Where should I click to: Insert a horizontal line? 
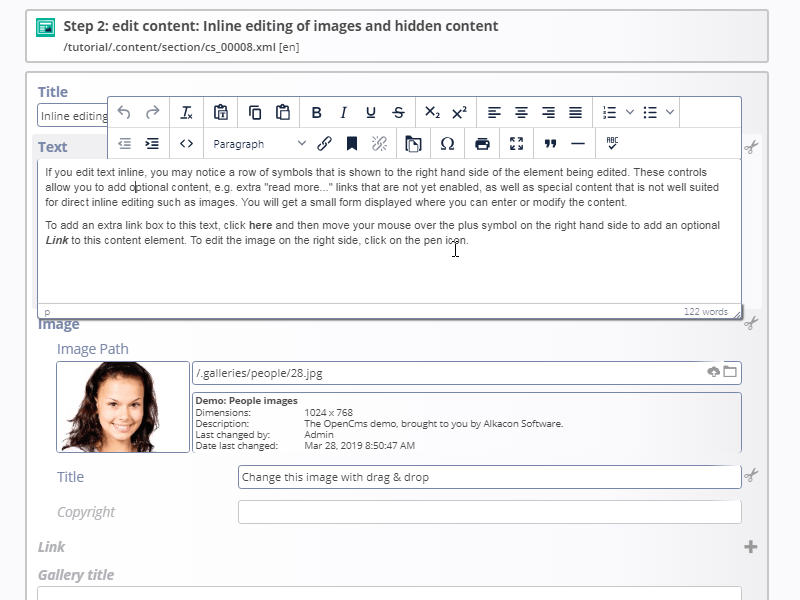578,144
